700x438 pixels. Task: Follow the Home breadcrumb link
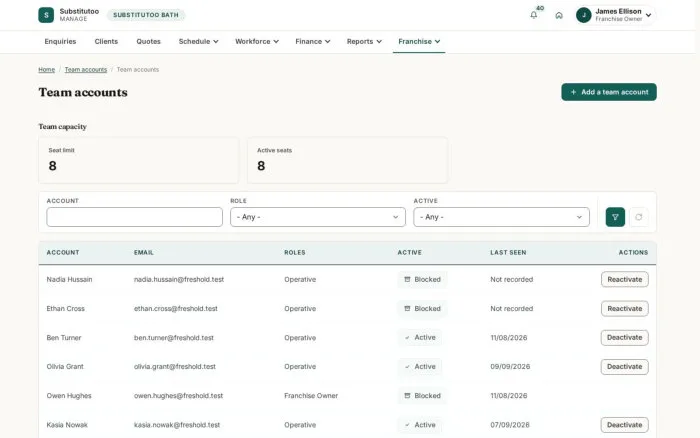pos(46,70)
